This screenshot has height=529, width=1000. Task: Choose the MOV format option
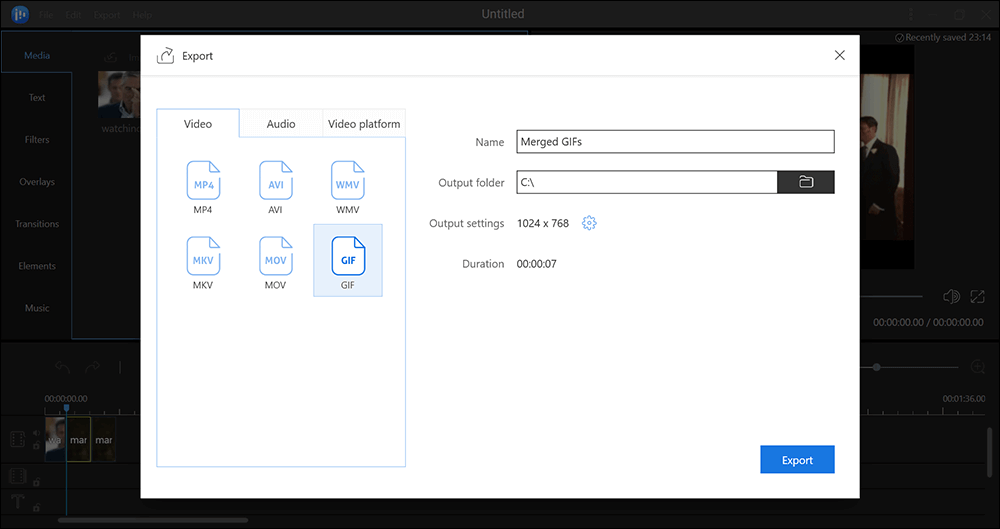[x=275, y=260]
